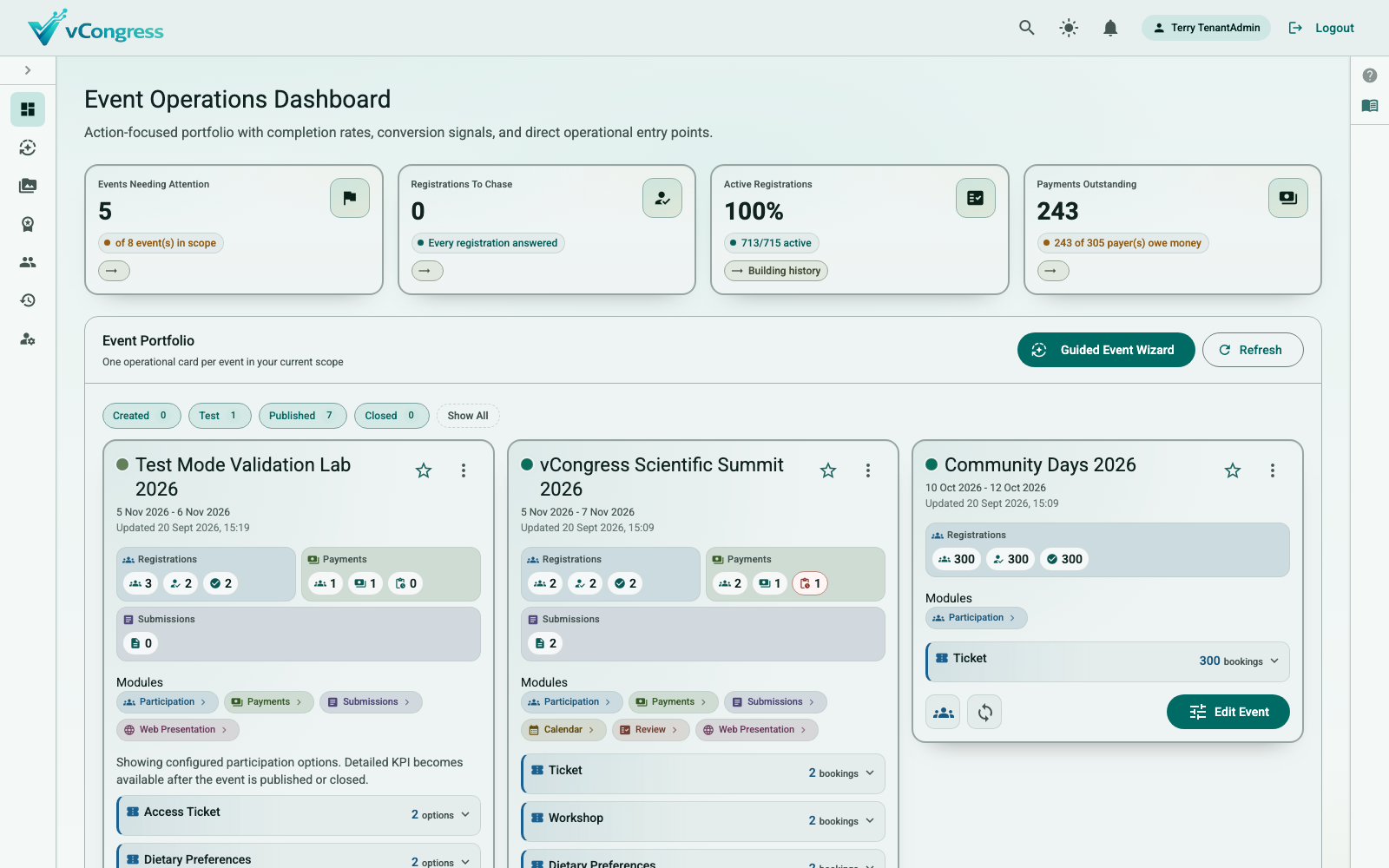Expand the left sidebar with chevron
This screenshot has height=868, width=1389.
coord(28,70)
